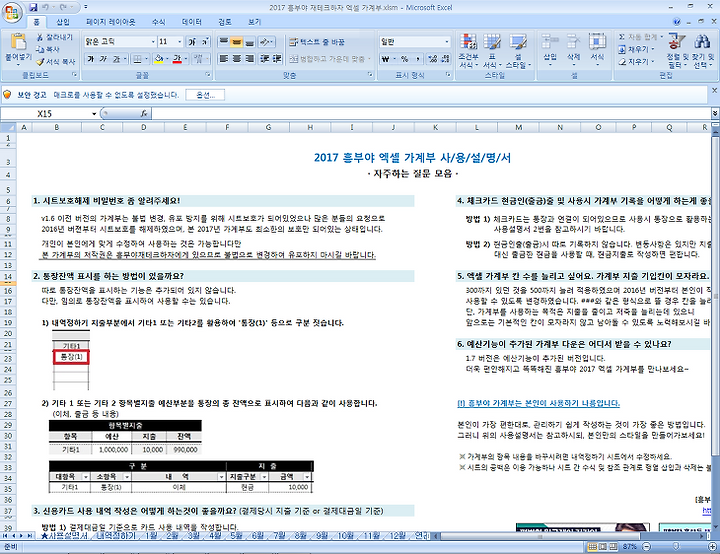The height and width of the screenshot is (554, 720).
Task: Increase decimal places
Action: tap(433, 59)
